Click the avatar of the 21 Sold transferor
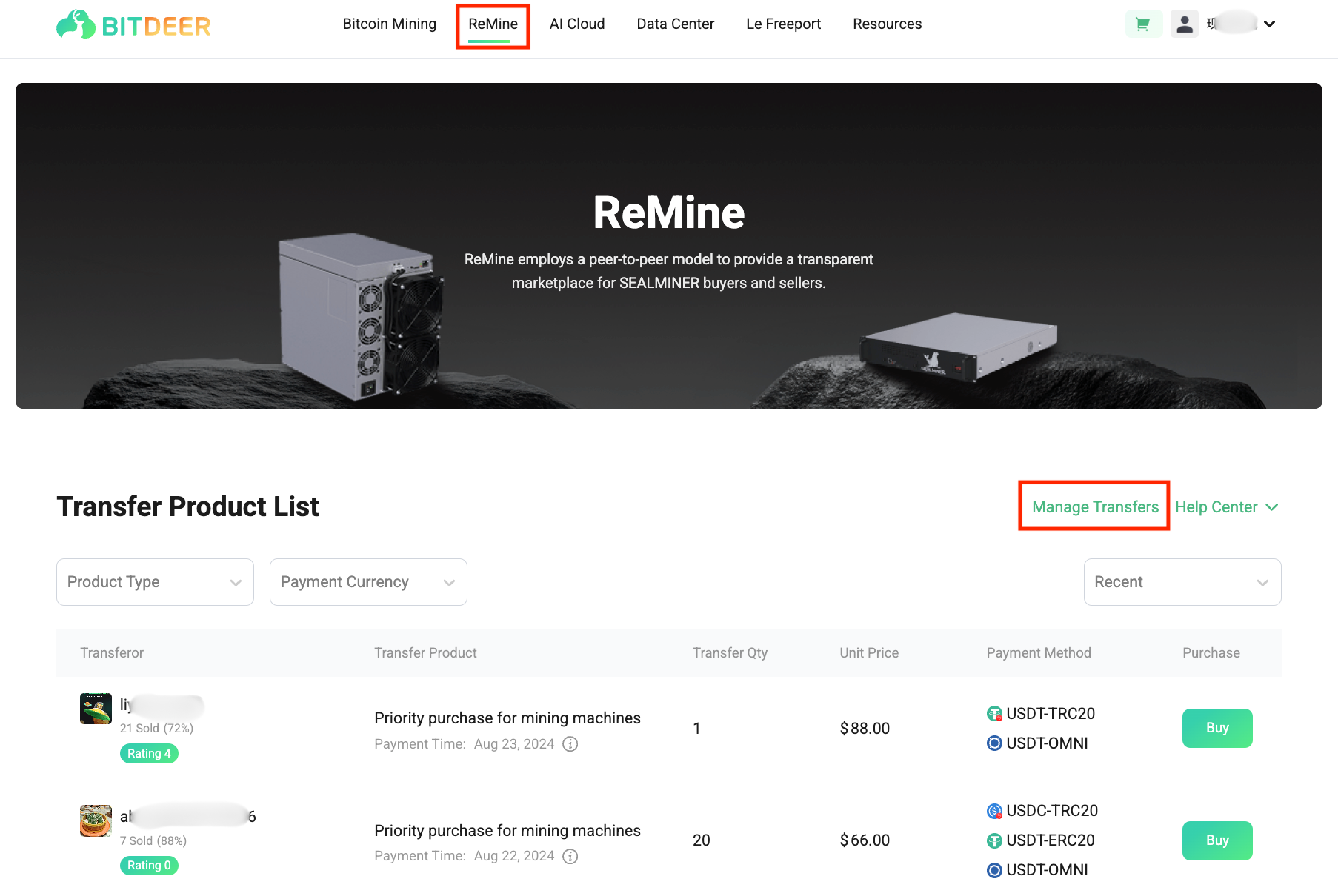 [x=96, y=709]
